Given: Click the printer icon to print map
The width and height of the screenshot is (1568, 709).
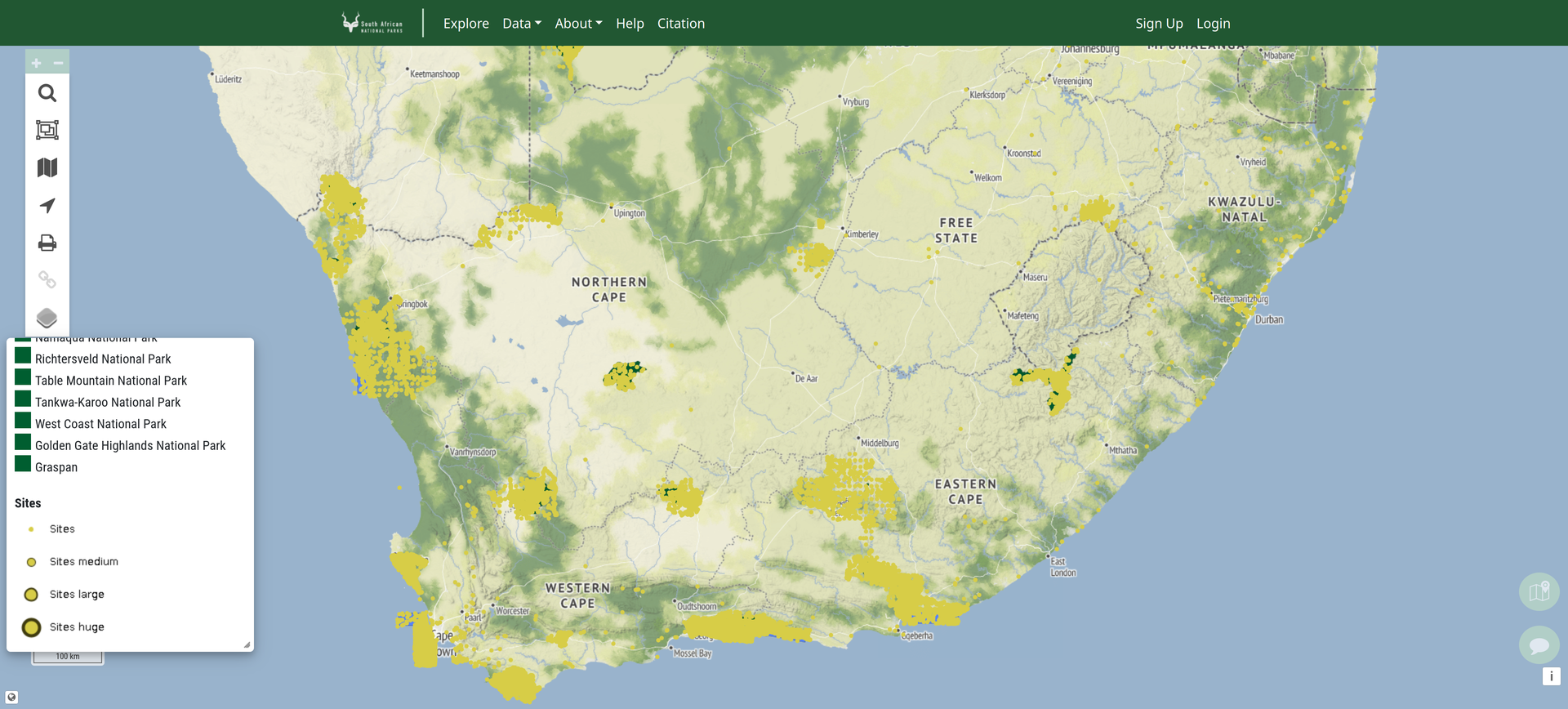Looking at the screenshot, I should coord(47,243).
